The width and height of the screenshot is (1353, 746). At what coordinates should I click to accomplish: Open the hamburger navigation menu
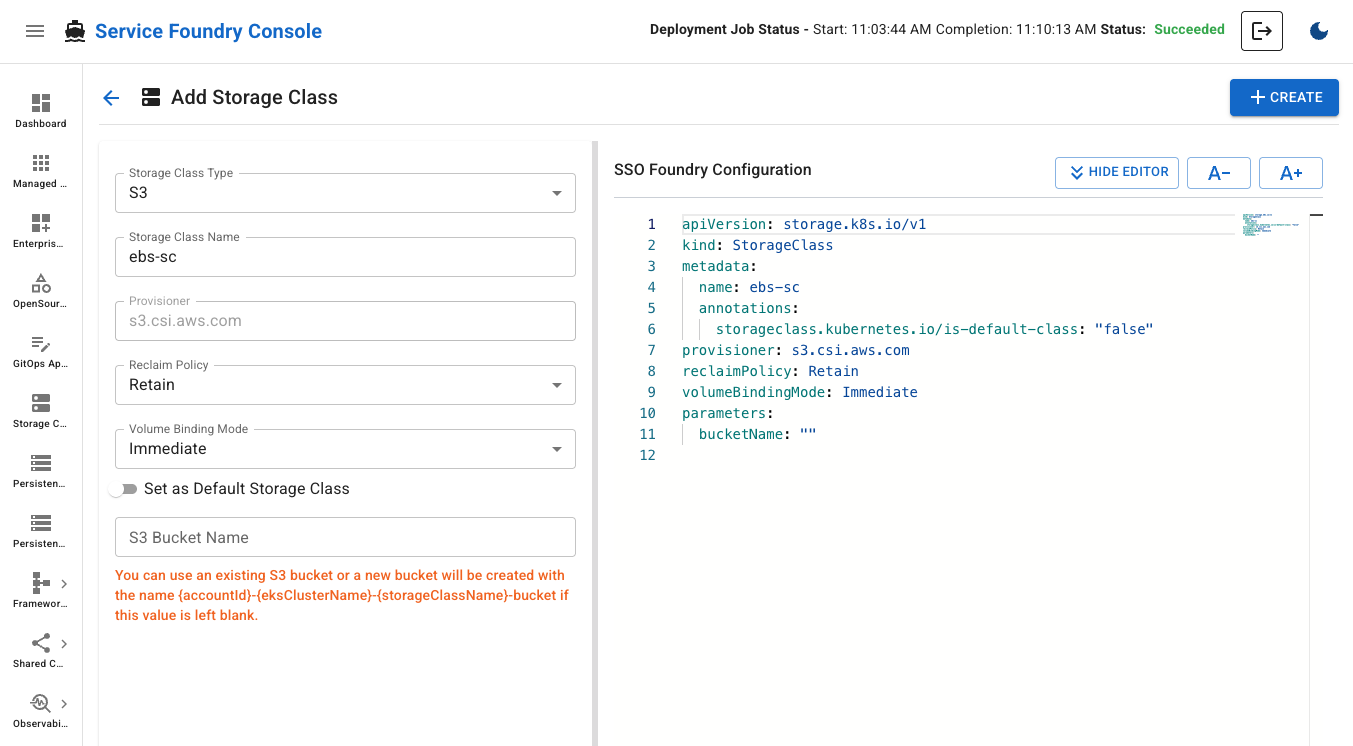[35, 31]
